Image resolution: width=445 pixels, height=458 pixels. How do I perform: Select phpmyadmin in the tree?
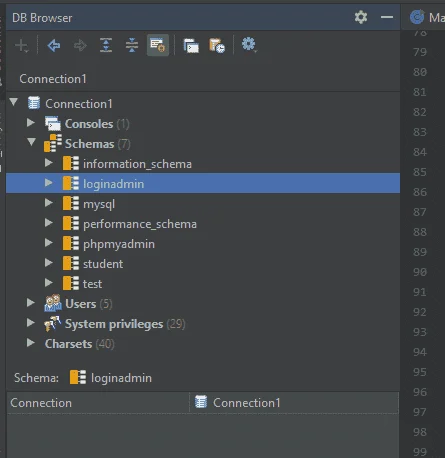point(119,244)
